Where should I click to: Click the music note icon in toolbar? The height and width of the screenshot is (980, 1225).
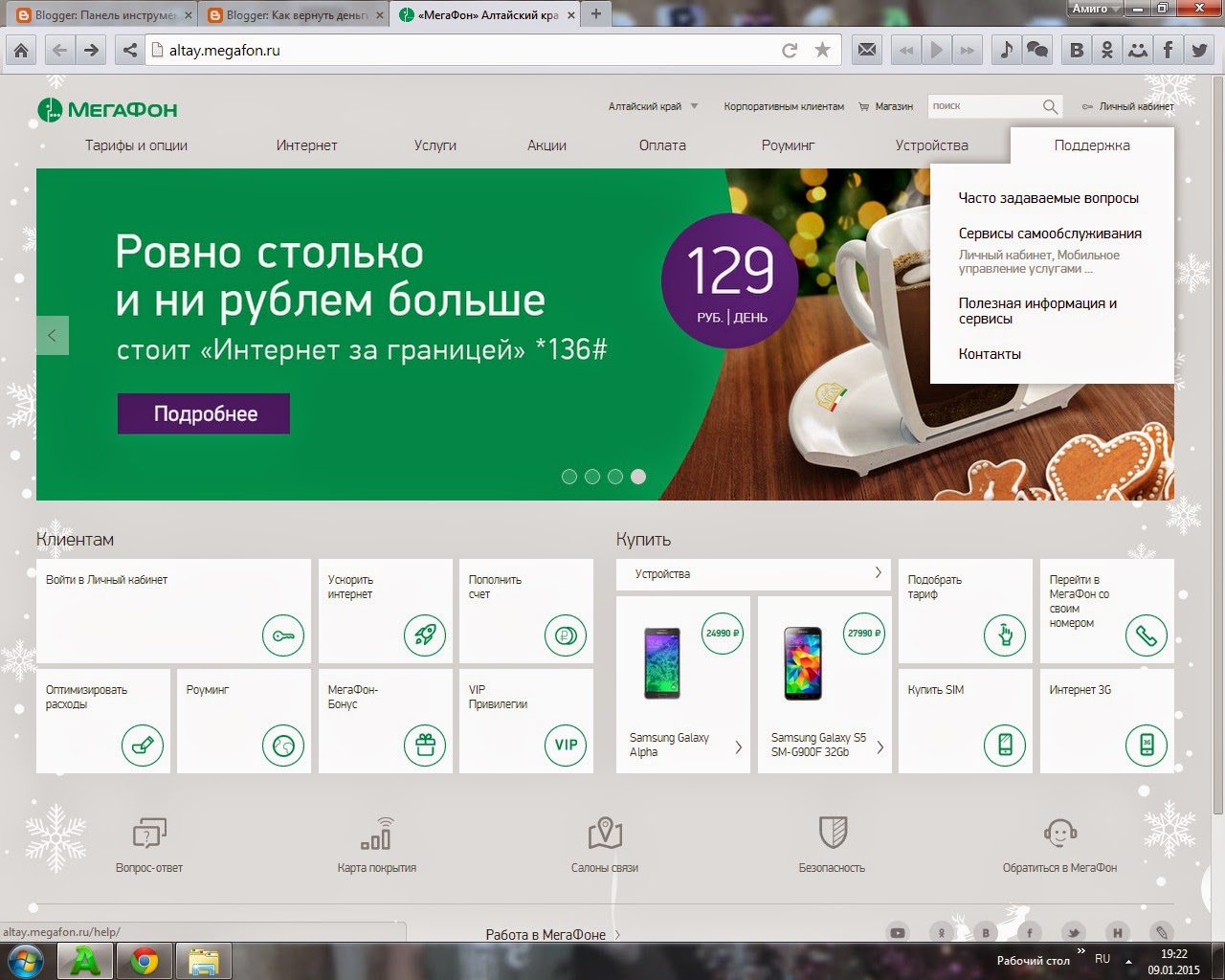click(1006, 51)
